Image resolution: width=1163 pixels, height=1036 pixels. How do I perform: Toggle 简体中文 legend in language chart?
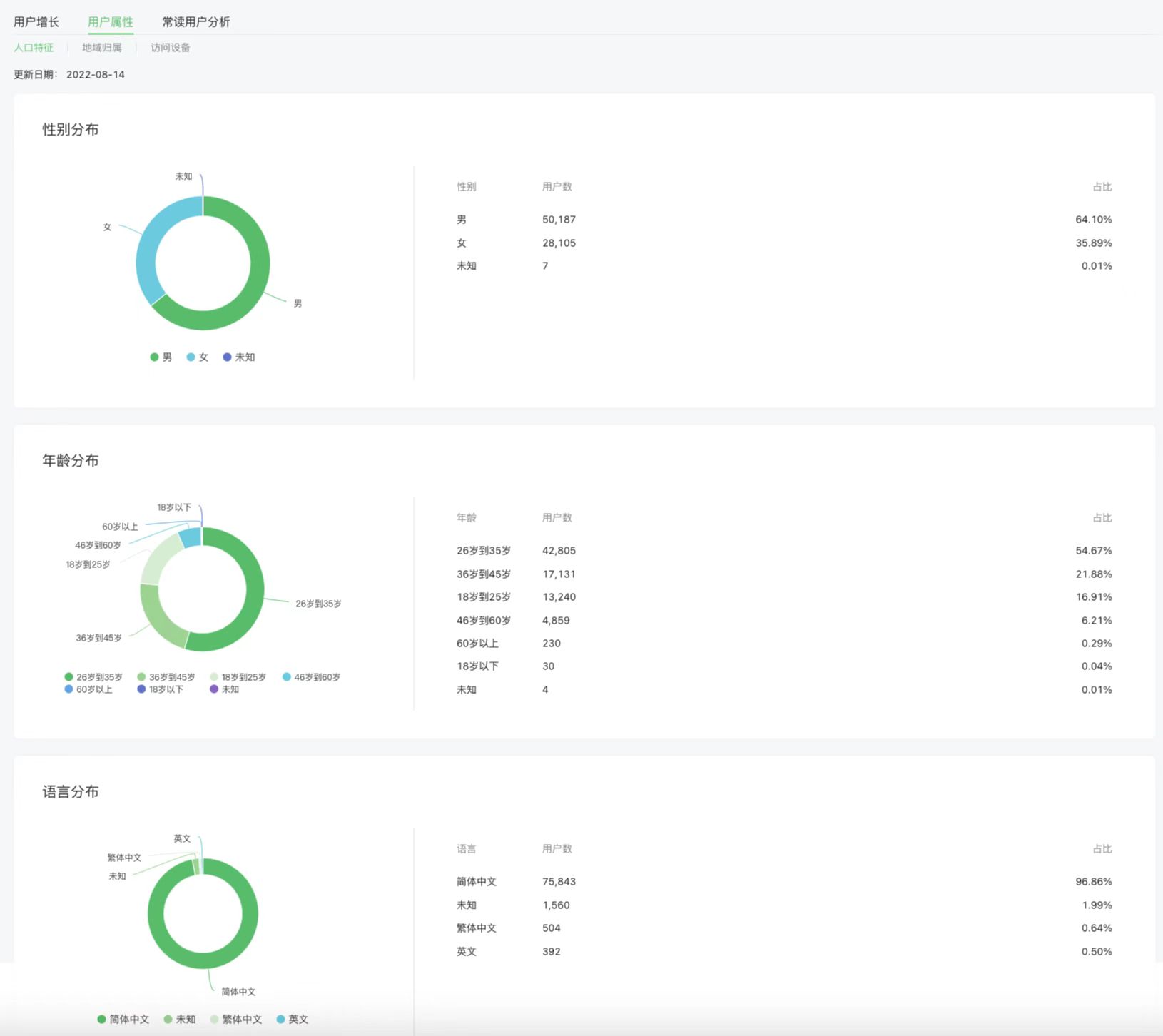(x=123, y=1020)
